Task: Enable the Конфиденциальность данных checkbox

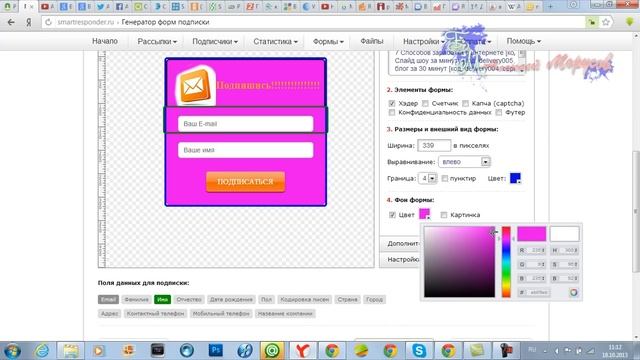Action: [392, 112]
